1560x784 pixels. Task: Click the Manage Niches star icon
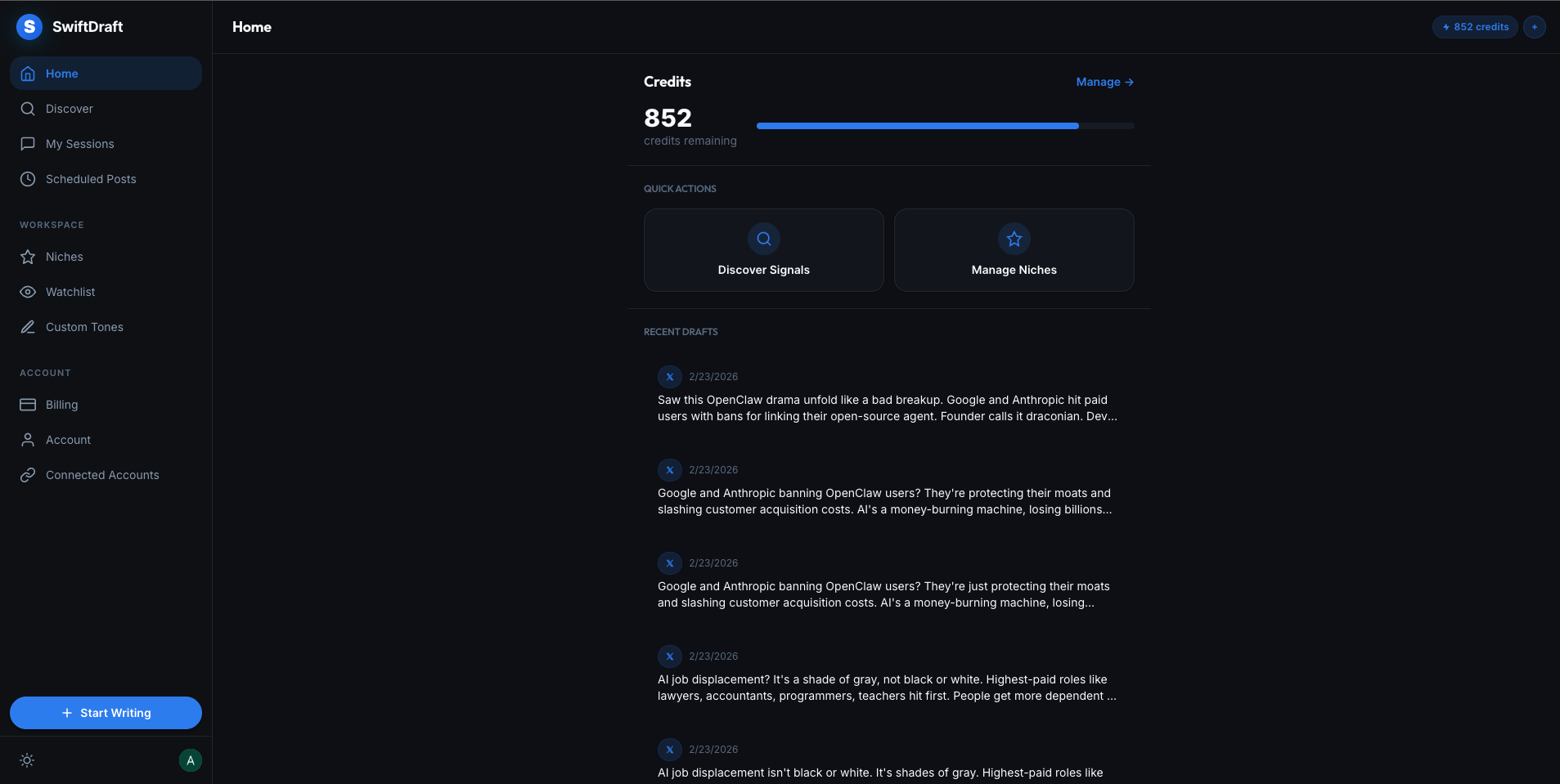pyautogui.click(x=1013, y=239)
